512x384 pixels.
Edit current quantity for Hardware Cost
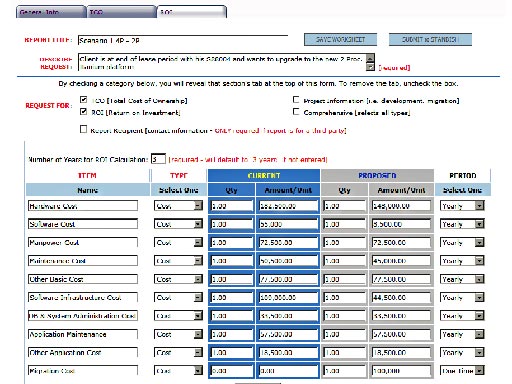click(232, 206)
